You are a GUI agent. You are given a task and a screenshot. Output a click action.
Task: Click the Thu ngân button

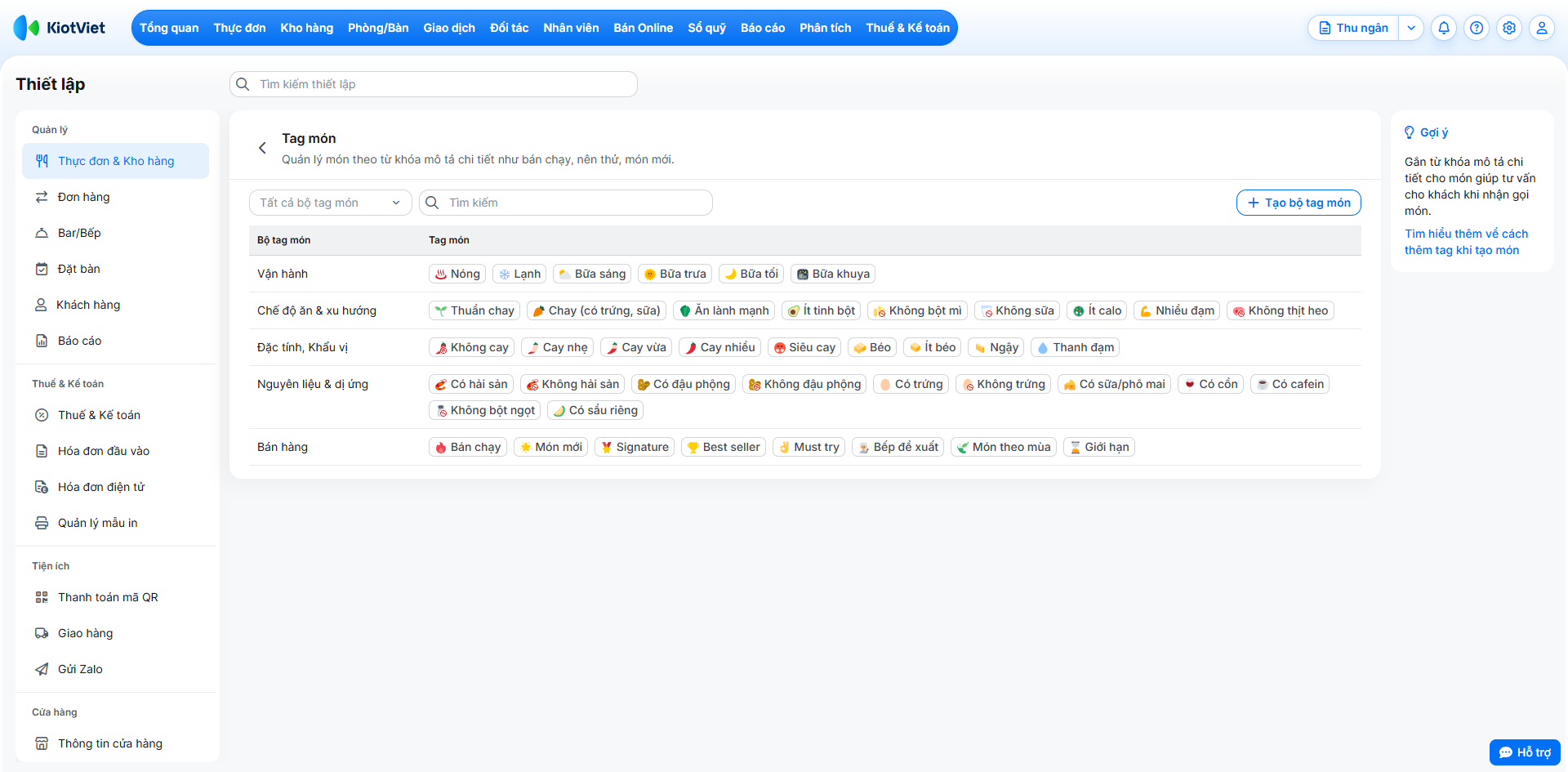1354,28
